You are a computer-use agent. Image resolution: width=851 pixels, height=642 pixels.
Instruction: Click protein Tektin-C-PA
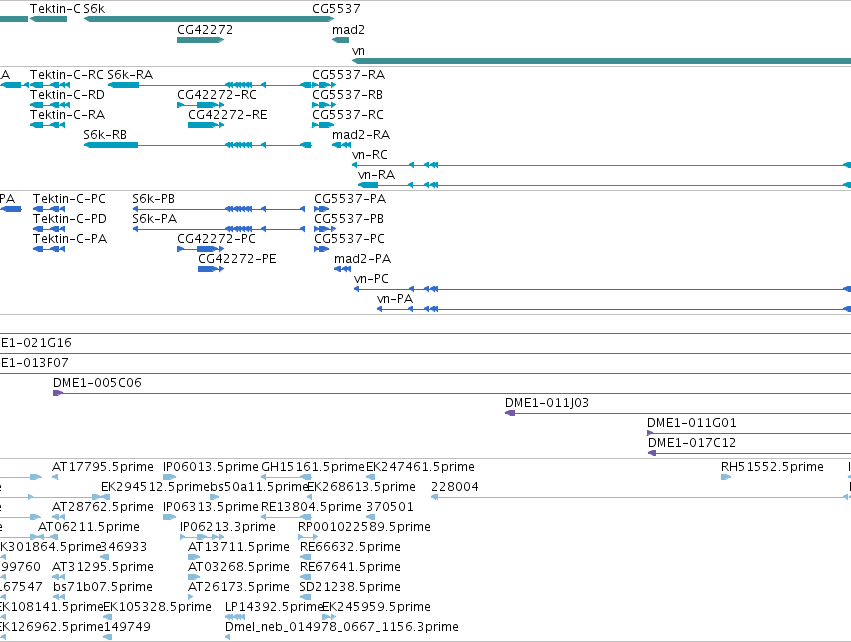49,250
